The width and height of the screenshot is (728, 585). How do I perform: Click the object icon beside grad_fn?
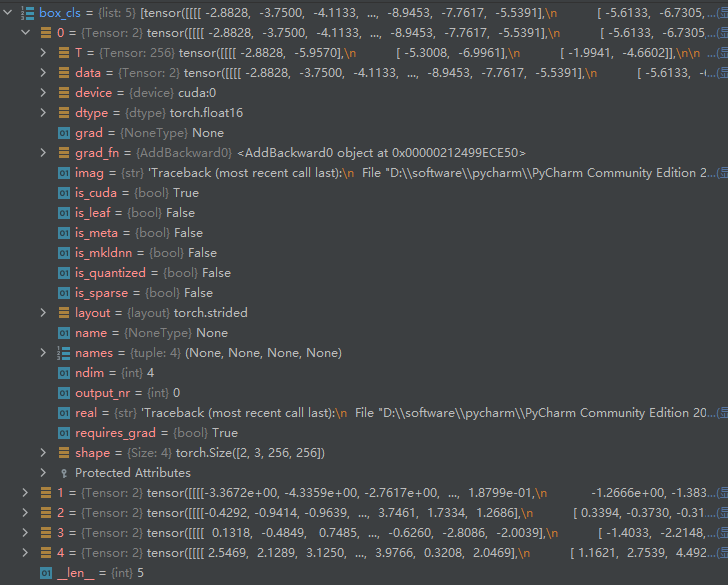click(64, 152)
